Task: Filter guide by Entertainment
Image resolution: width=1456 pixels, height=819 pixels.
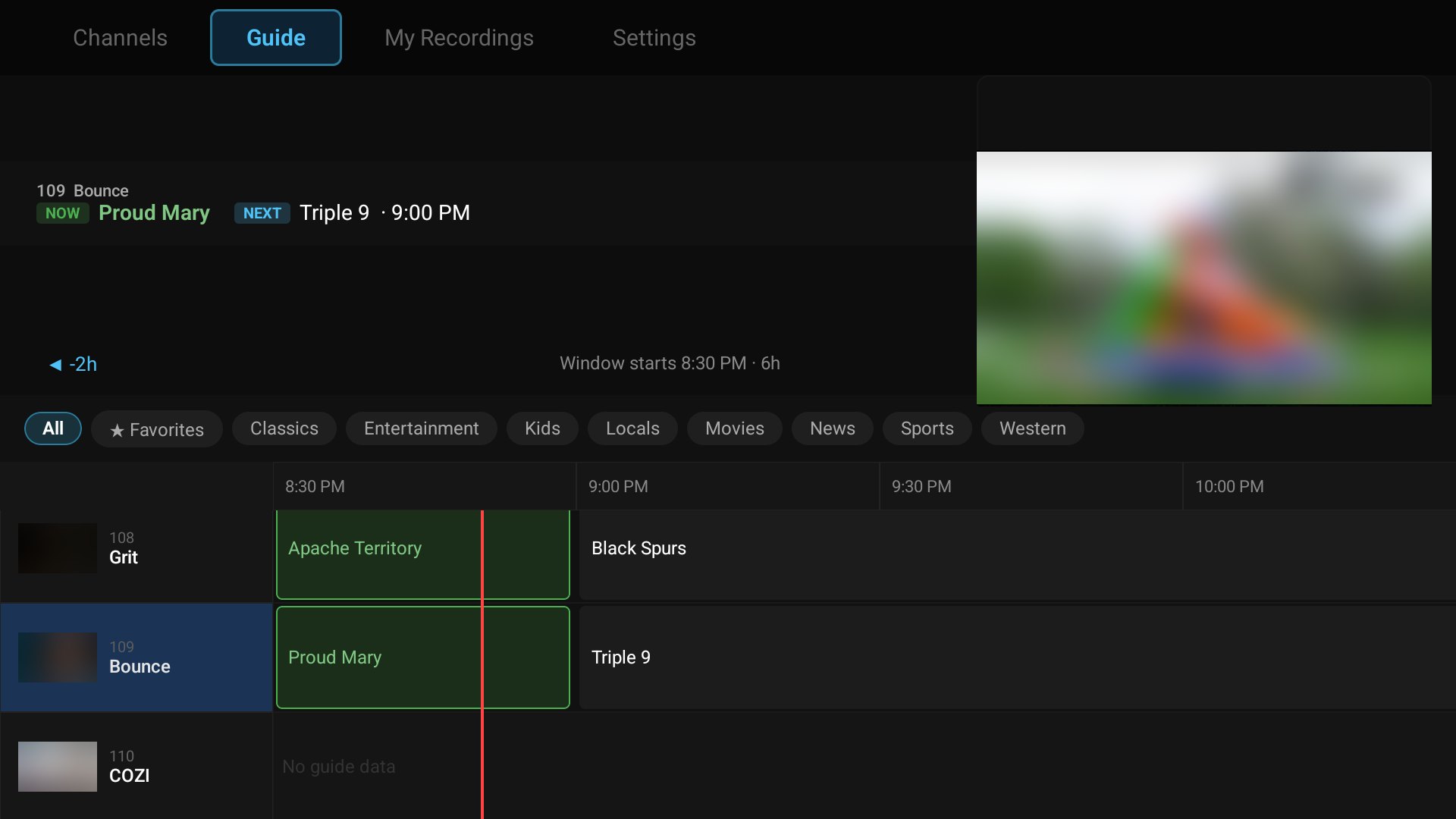Action: tap(422, 428)
